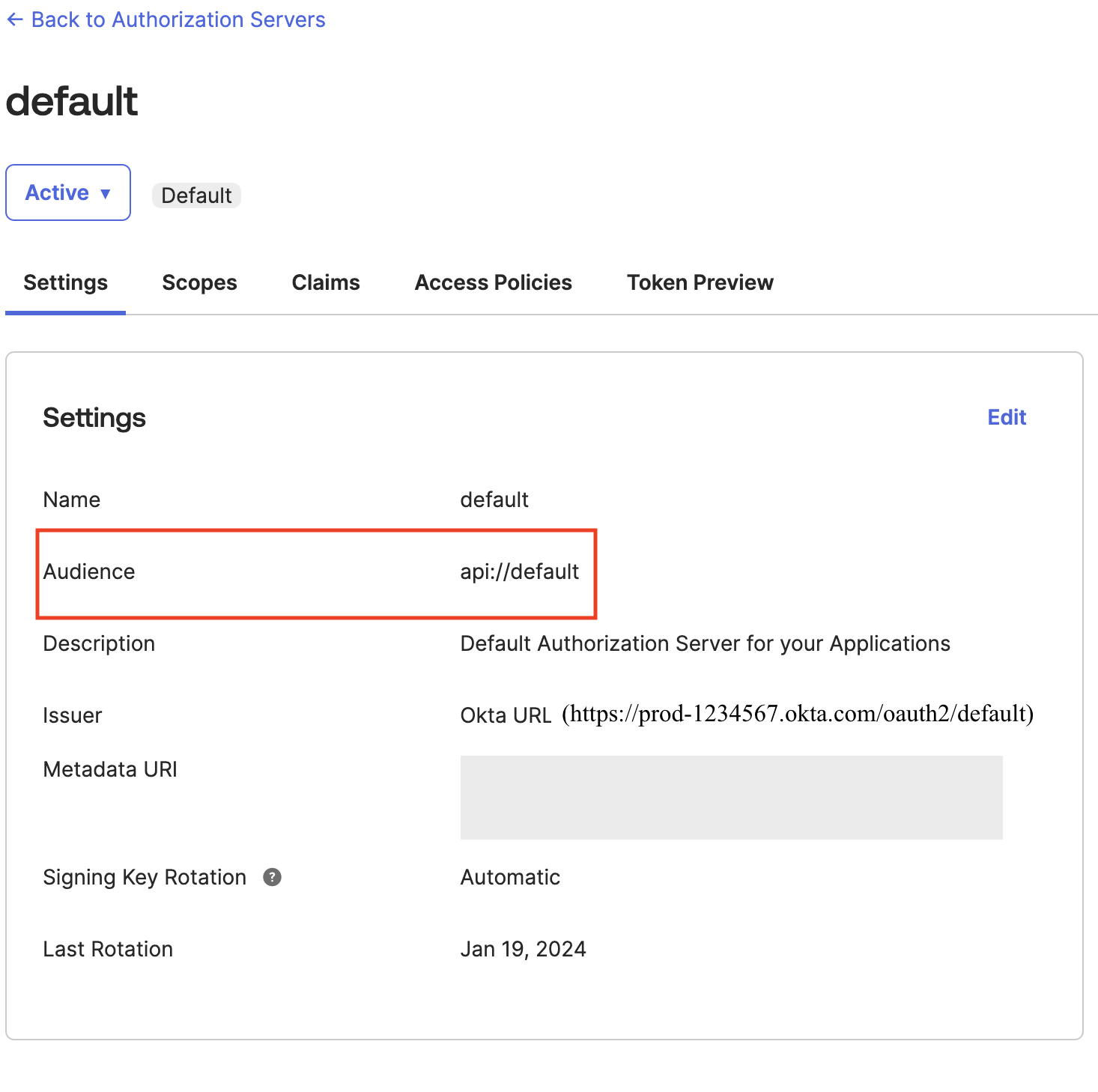This screenshot has width=1098, height=1092.
Task: Click the Description field label
Action: [99, 643]
